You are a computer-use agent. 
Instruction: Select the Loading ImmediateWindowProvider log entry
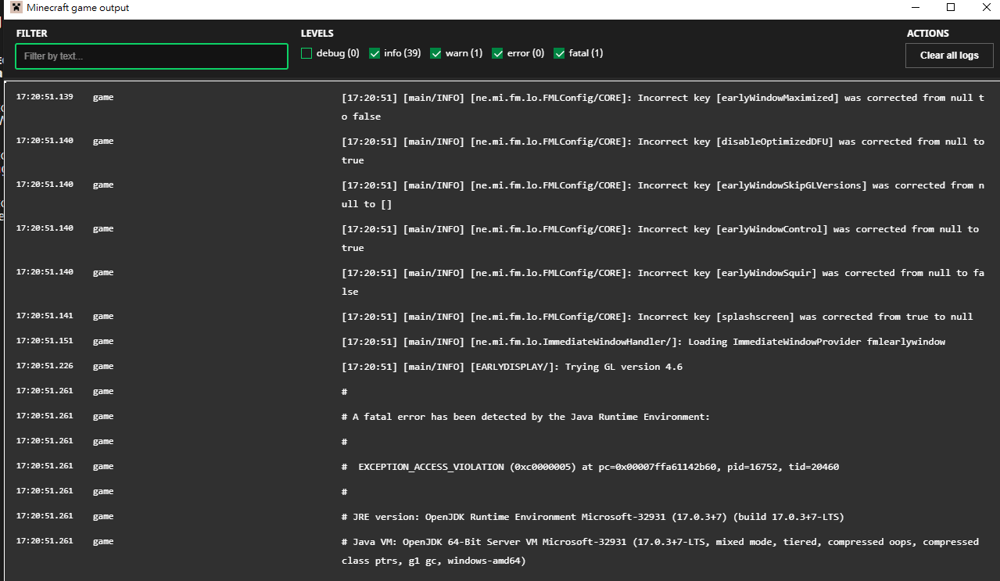coord(643,342)
